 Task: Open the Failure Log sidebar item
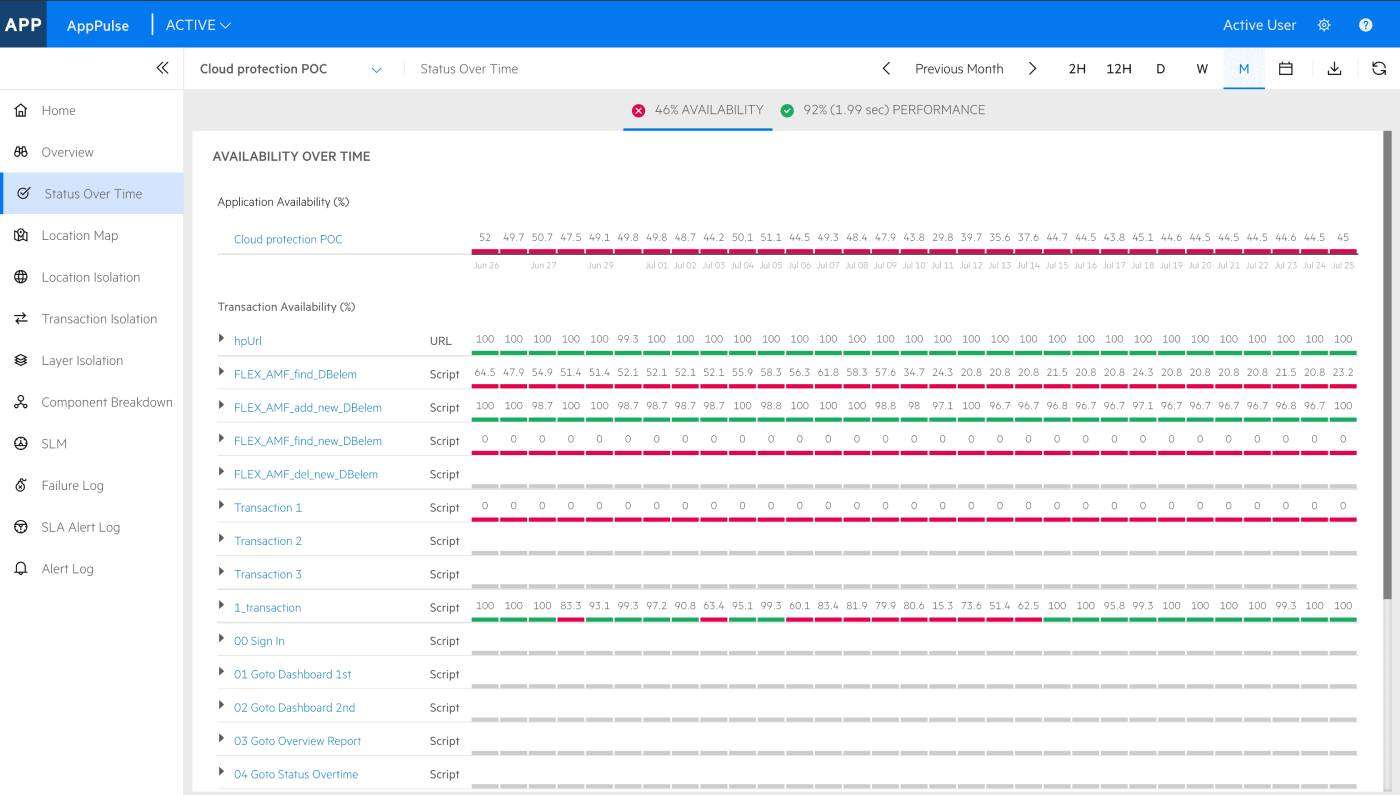point(72,486)
